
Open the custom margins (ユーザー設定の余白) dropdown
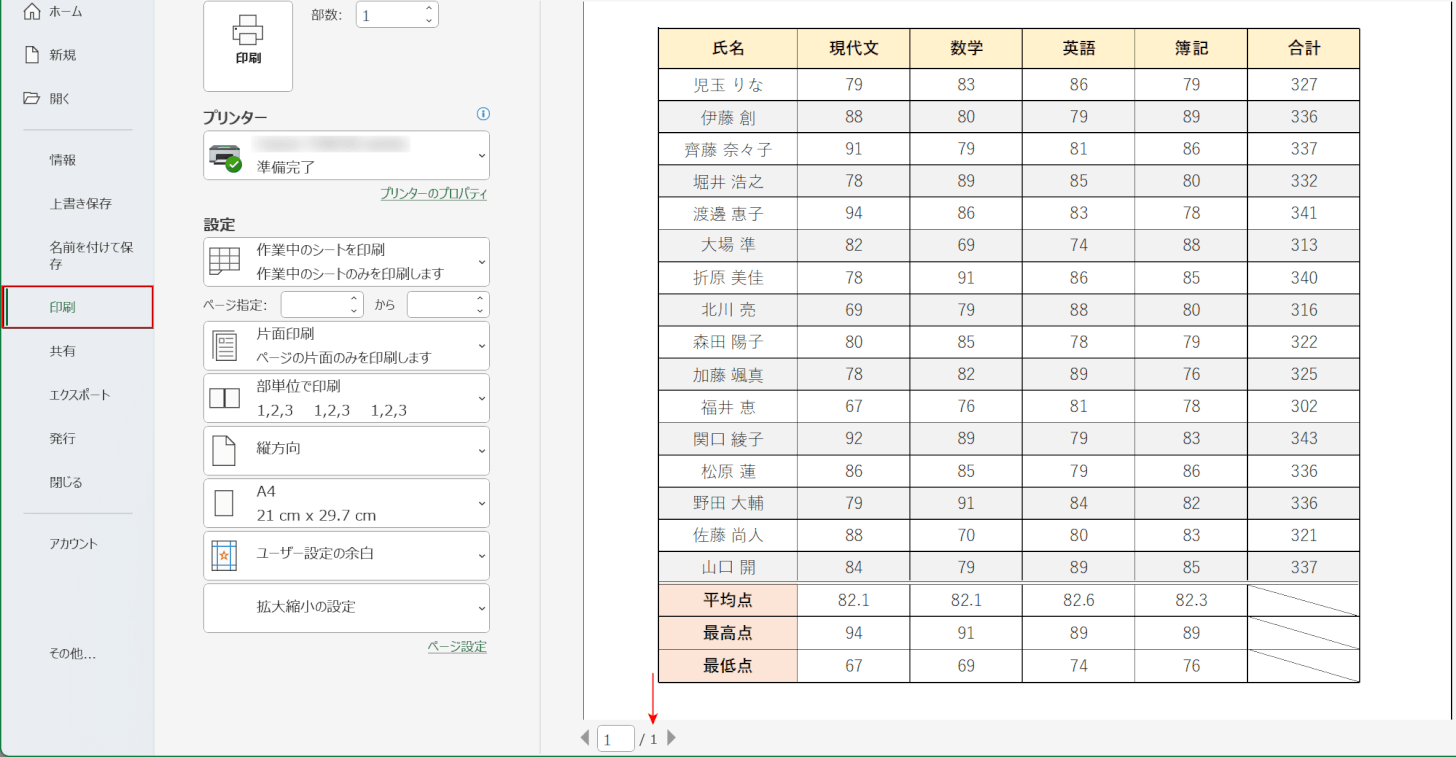tap(346, 556)
